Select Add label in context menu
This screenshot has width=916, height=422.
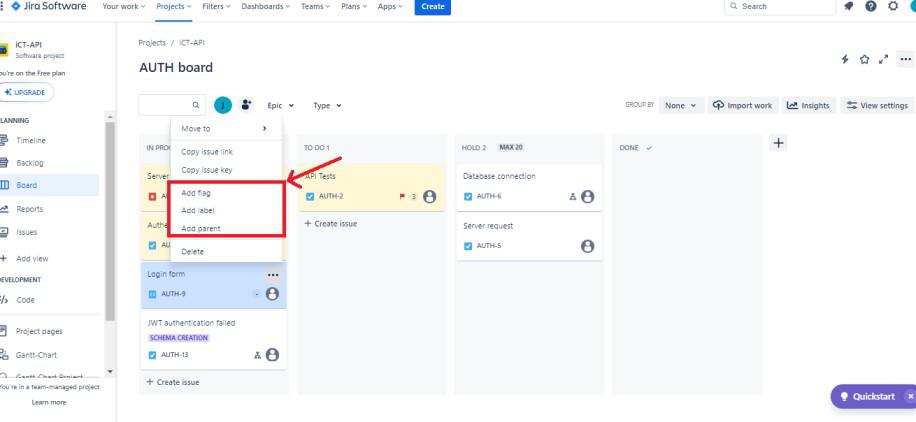226,210
